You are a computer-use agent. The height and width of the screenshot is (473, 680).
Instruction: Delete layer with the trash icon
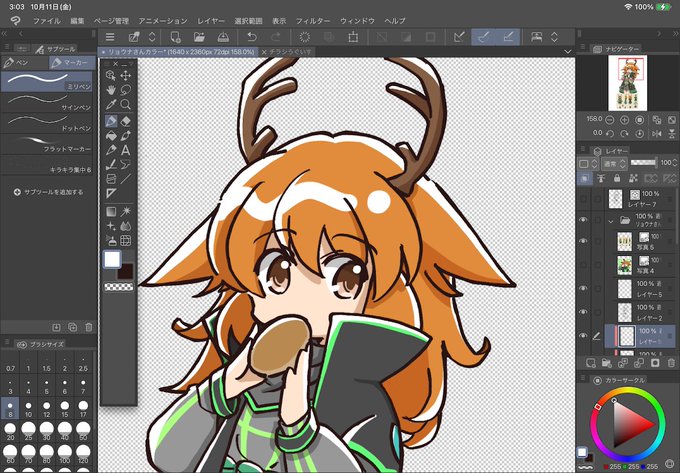click(671, 362)
